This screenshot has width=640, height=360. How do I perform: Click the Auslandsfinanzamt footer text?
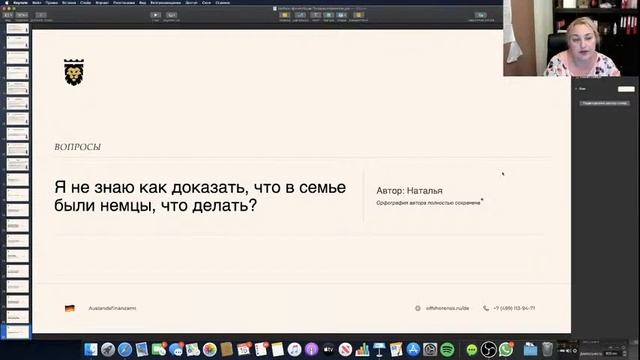coord(112,308)
